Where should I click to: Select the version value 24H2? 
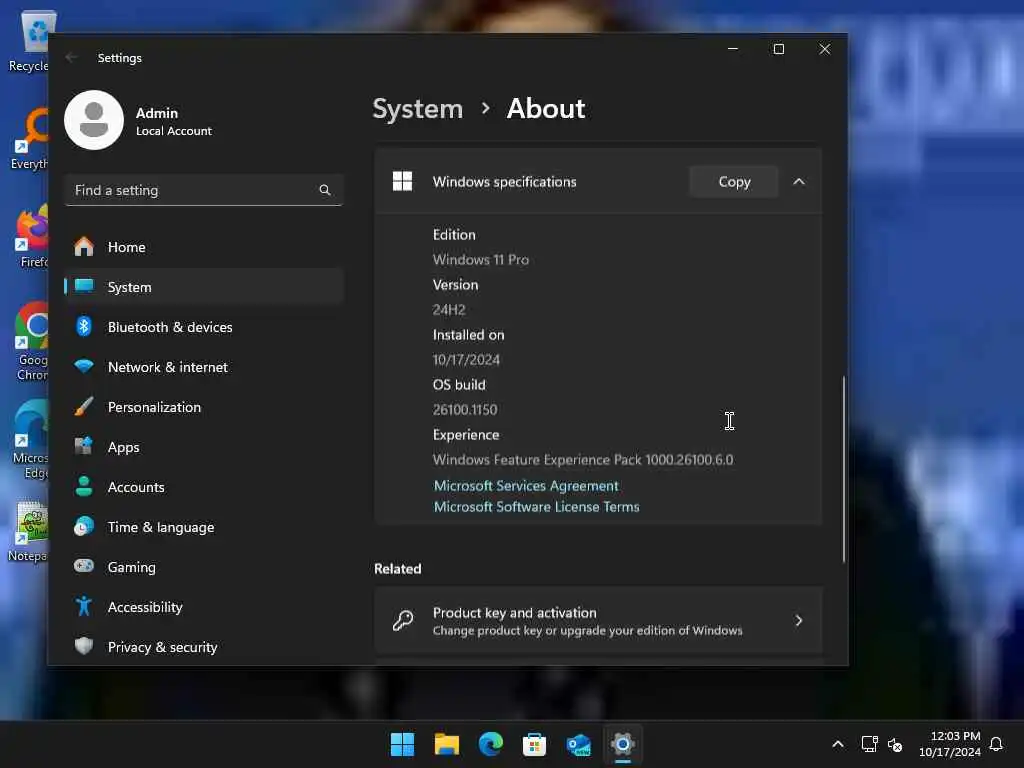[x=449, y=310]
